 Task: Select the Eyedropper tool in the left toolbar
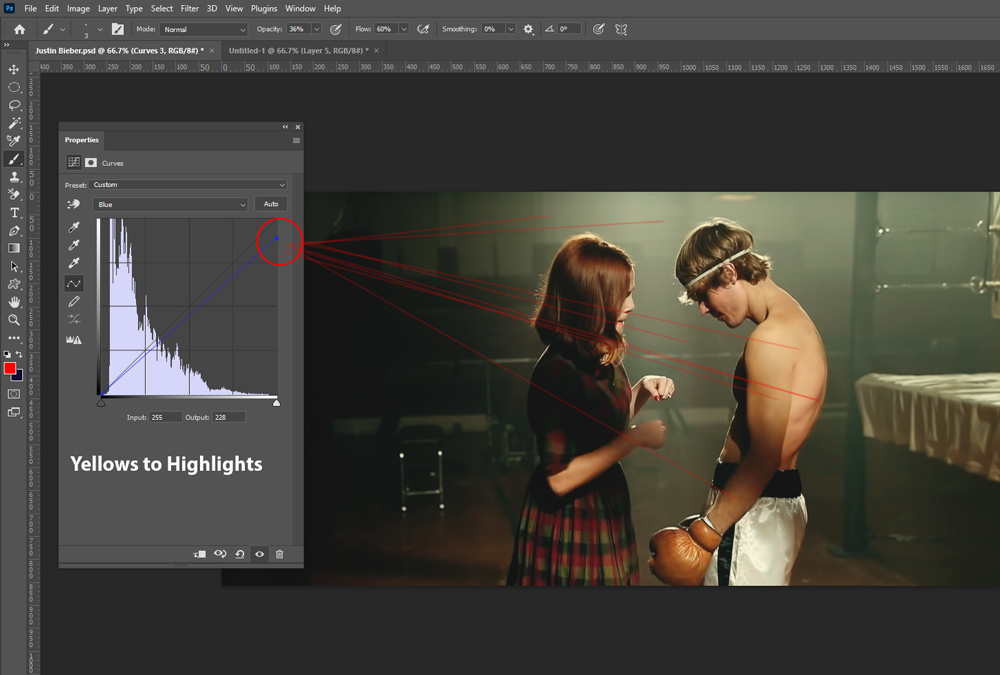click(14, 141)
